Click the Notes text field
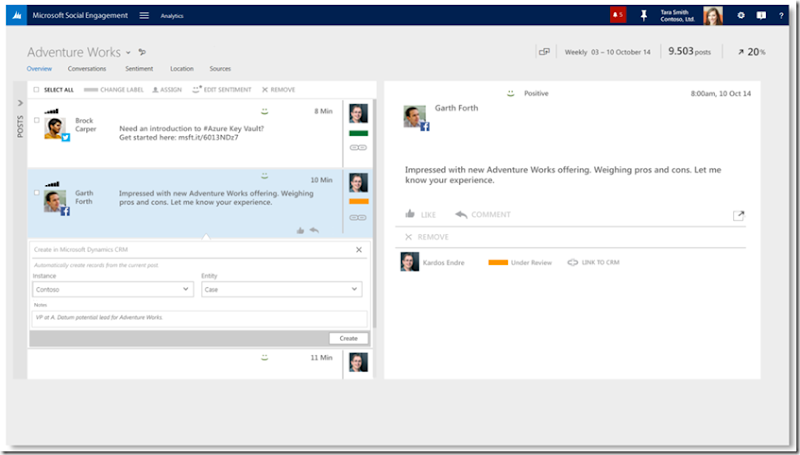The image size is (800, 455). point(199,319)
